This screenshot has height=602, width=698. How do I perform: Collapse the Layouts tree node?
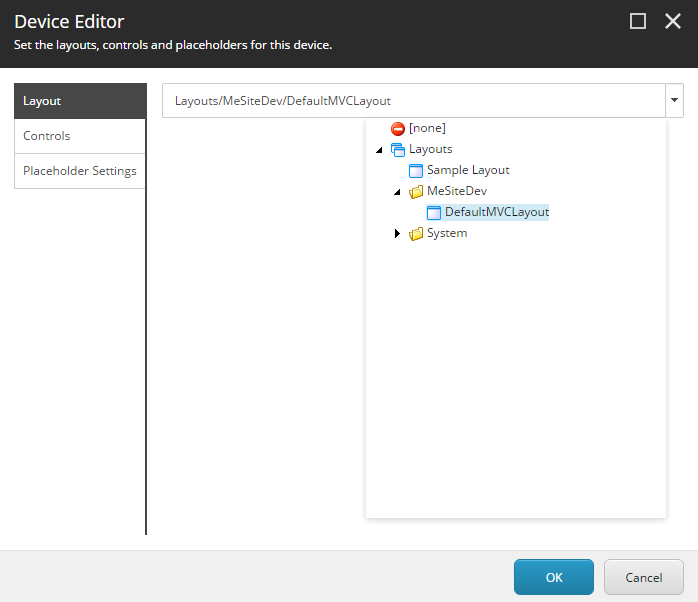(x=379, y=150)
